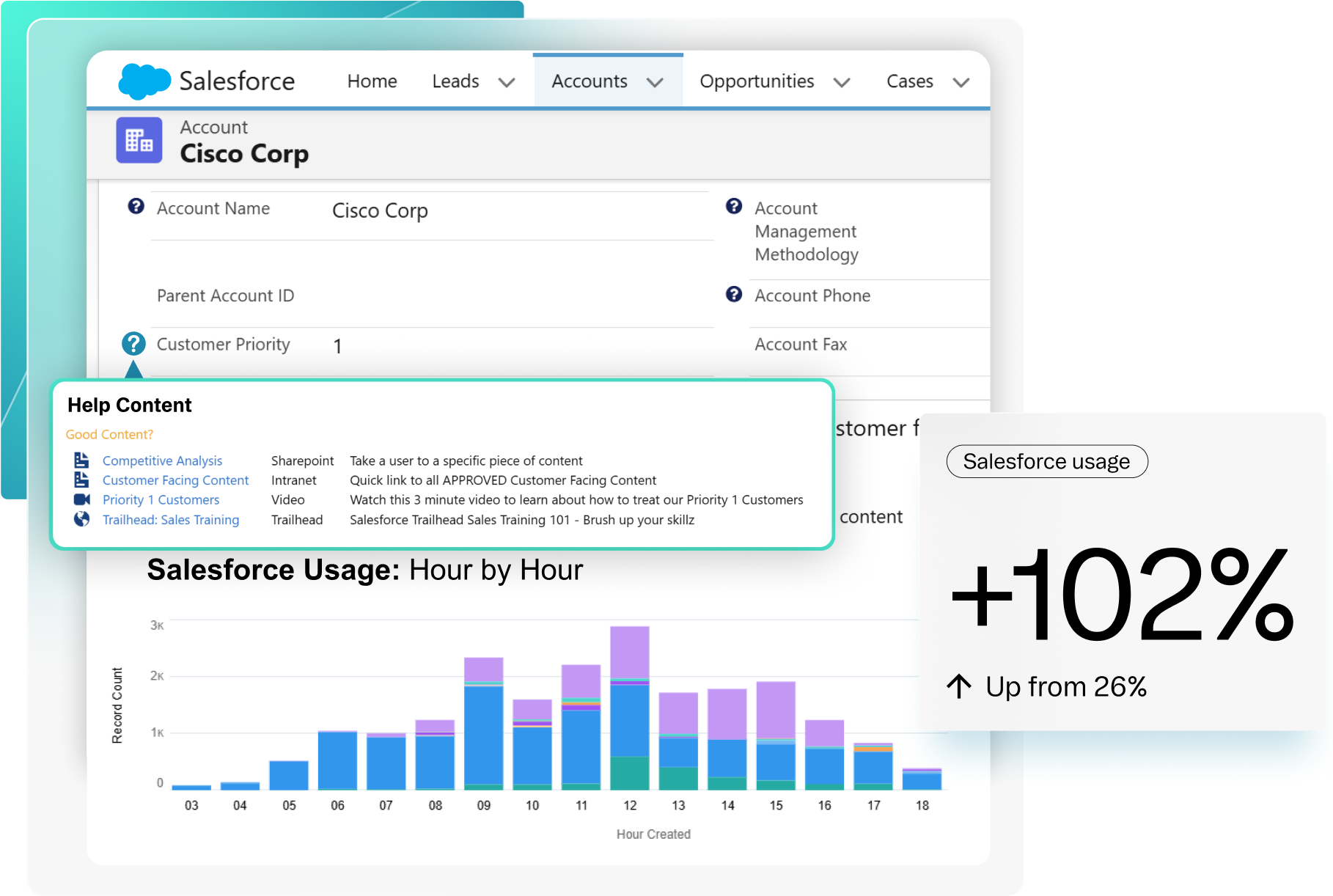The width and height of the screenshot is (1333, 896).
Task: Expand the Opportunities dropdown chevron
Action: pyautogui.click(x=842, y=82)
